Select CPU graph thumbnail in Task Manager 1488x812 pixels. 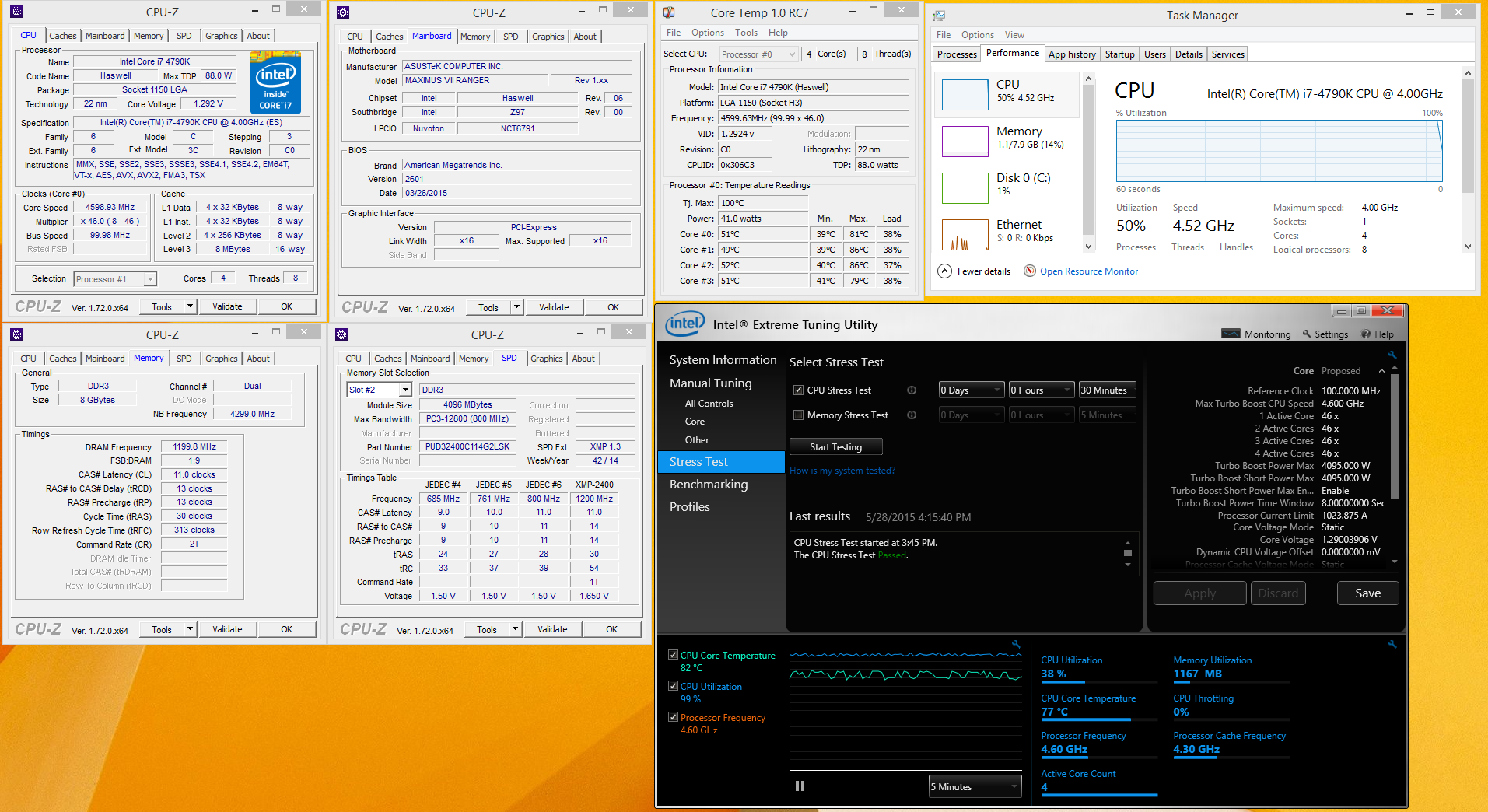(x=965, y=95)
